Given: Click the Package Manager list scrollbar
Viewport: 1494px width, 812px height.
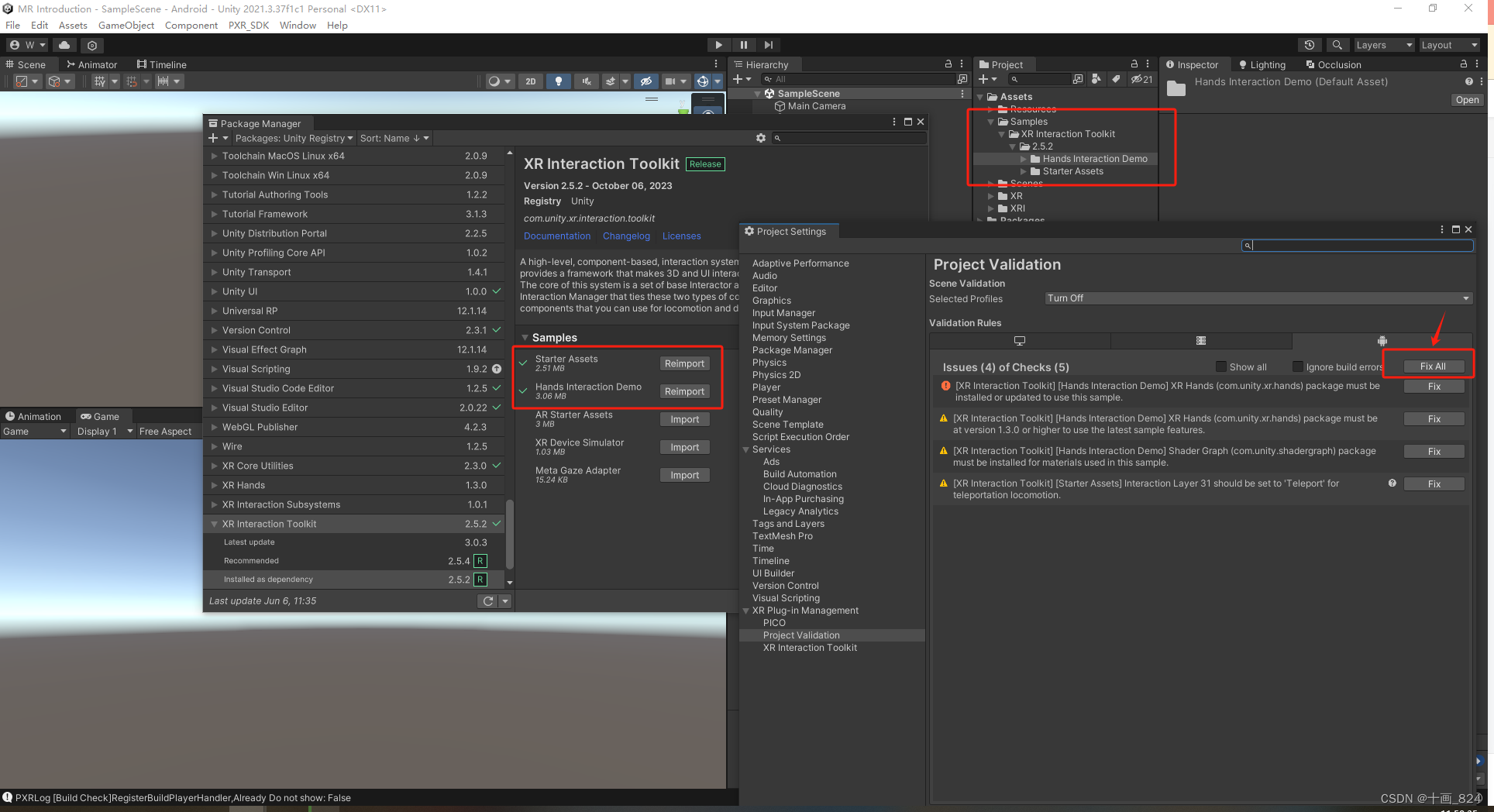Looking at the screenshot, I should pyautogui.click(x=509, y=535).
